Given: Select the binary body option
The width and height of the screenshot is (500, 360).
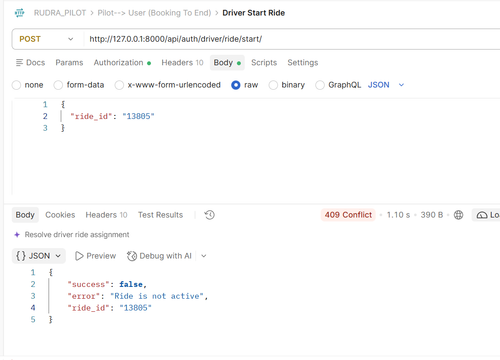Looking at the screenshot, I should pos(273,85).
